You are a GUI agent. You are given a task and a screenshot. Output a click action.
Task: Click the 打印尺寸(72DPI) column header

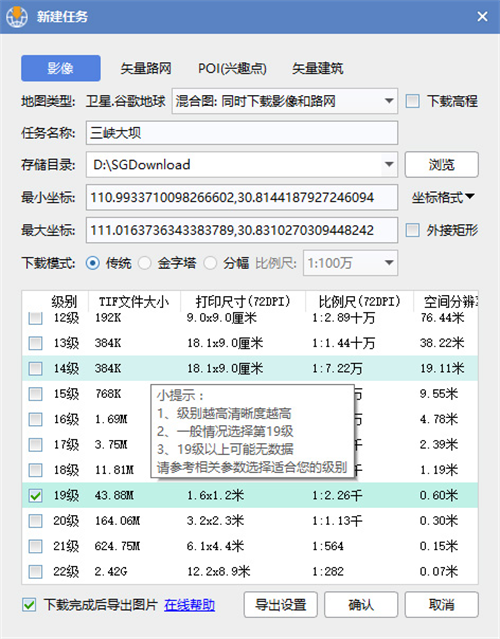[243, 302]
